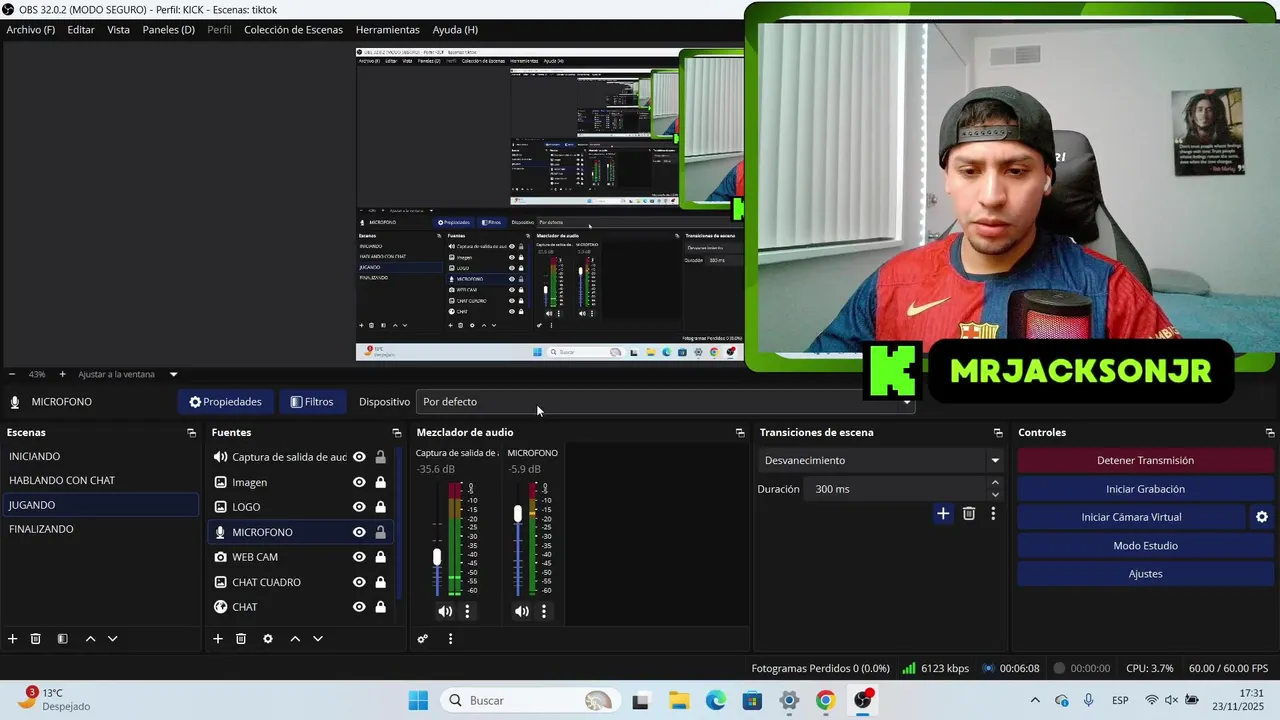The width and height of the screenshot is (1280, 720).
Task: Open options dots for Captura de salida channel
Action: [467, 611]
